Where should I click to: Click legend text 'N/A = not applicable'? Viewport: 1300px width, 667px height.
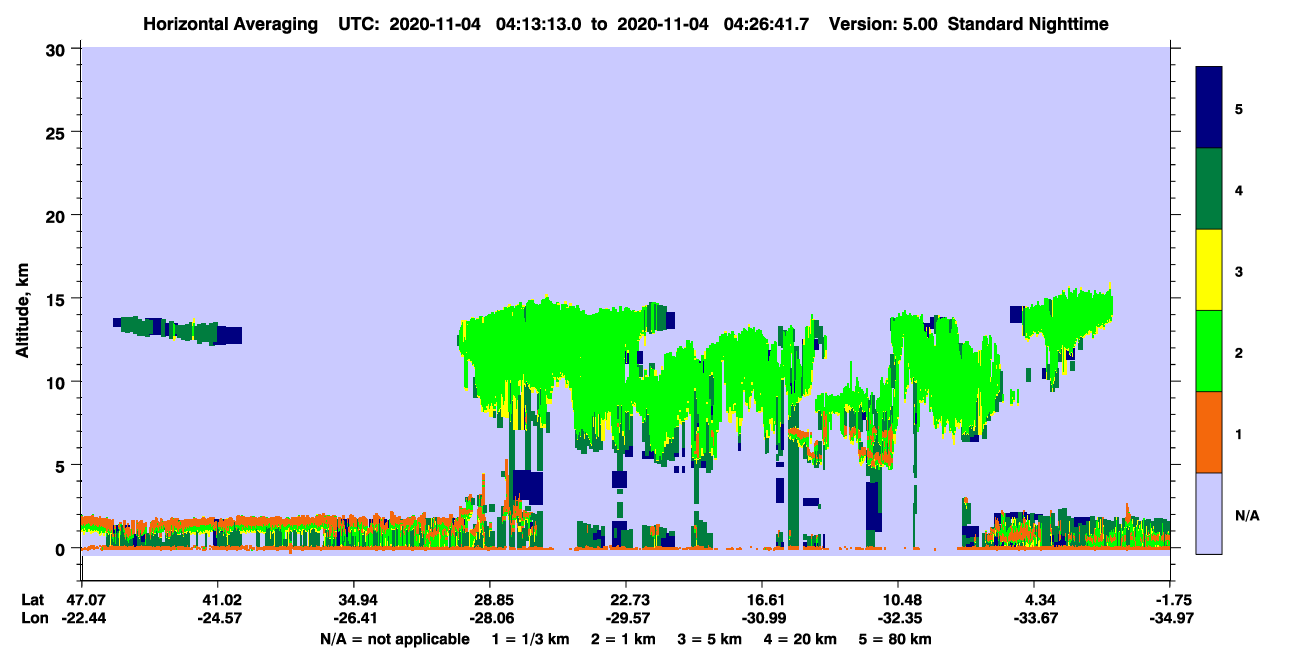(395, 639)
